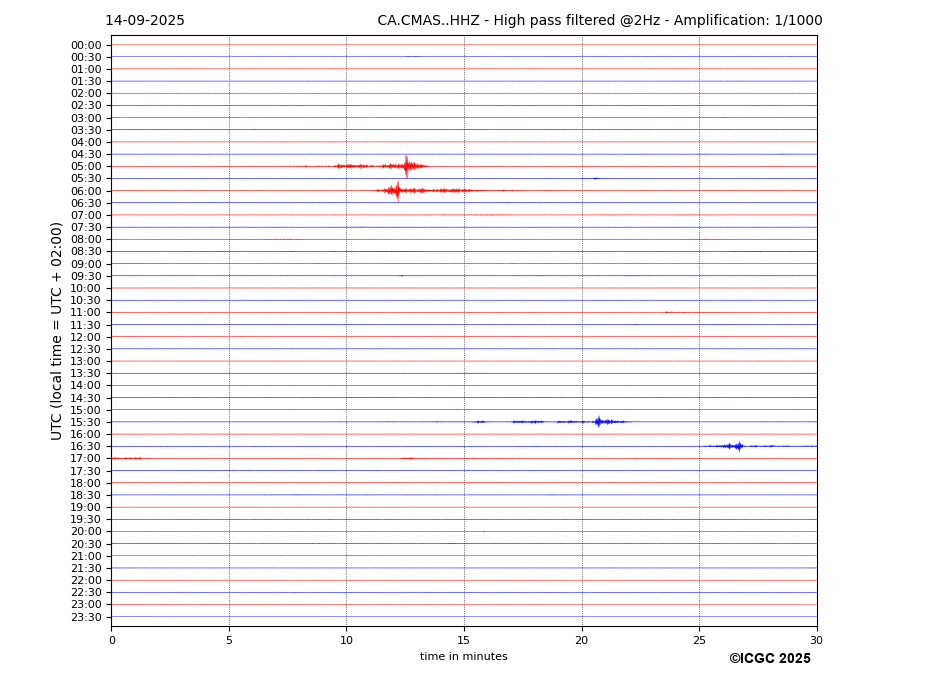This screenshot has width=927, height=696.
Task: Click the 'time in minutes' axis label
Action: tap(464, 656)
